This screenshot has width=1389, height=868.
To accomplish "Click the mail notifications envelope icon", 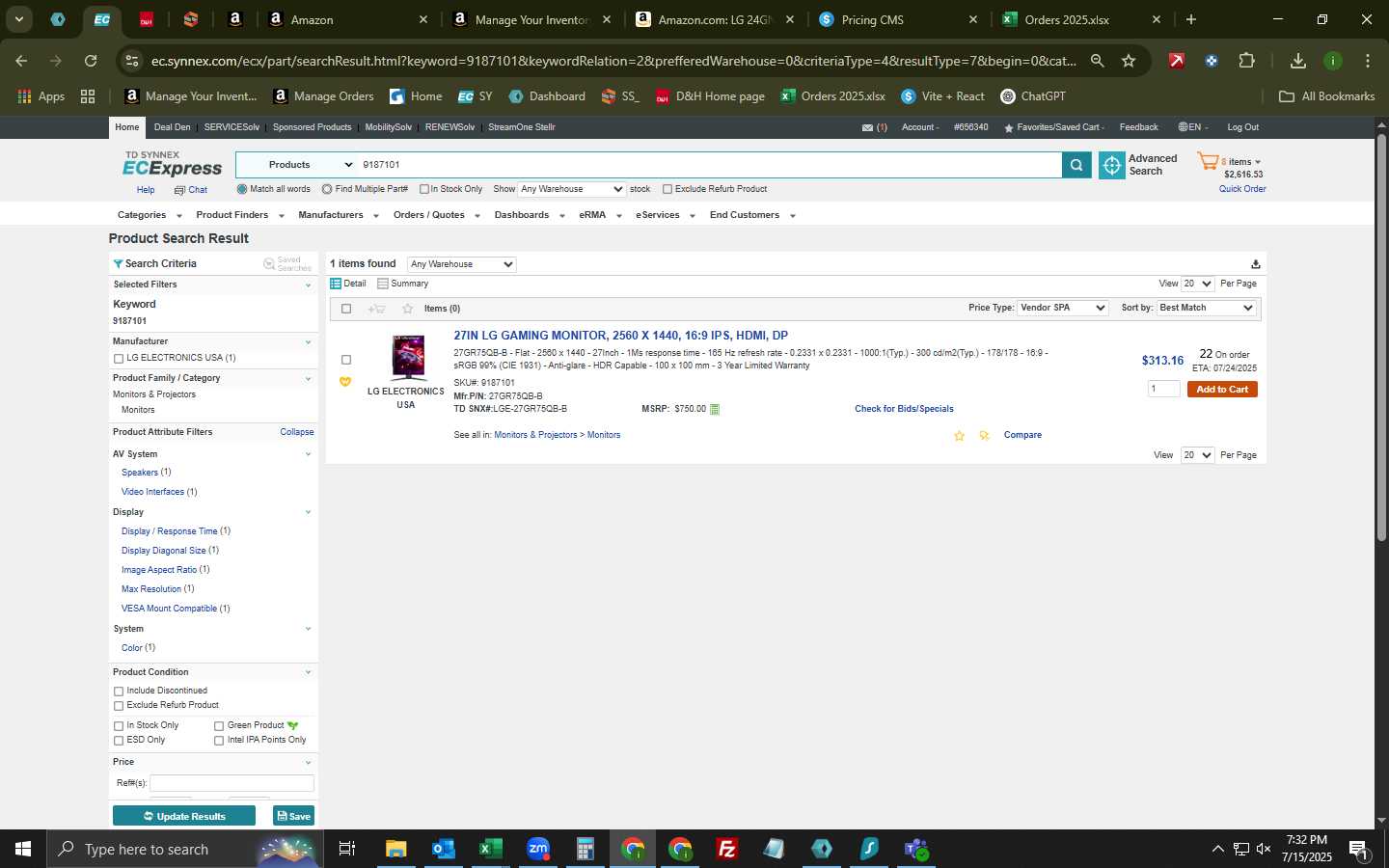I will point(867,127).
